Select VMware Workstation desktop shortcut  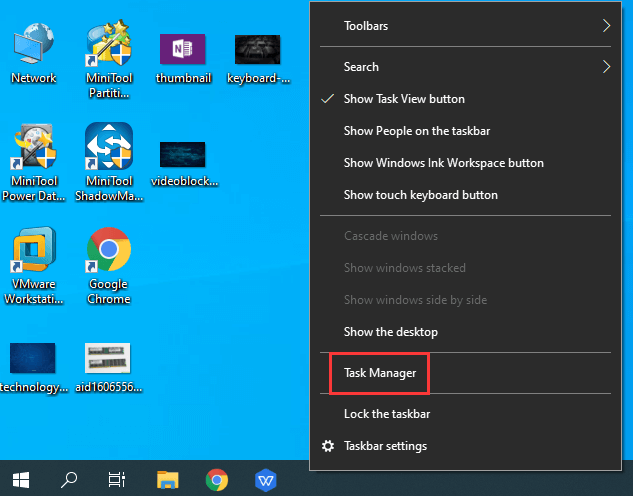click(x=34, y=249)
